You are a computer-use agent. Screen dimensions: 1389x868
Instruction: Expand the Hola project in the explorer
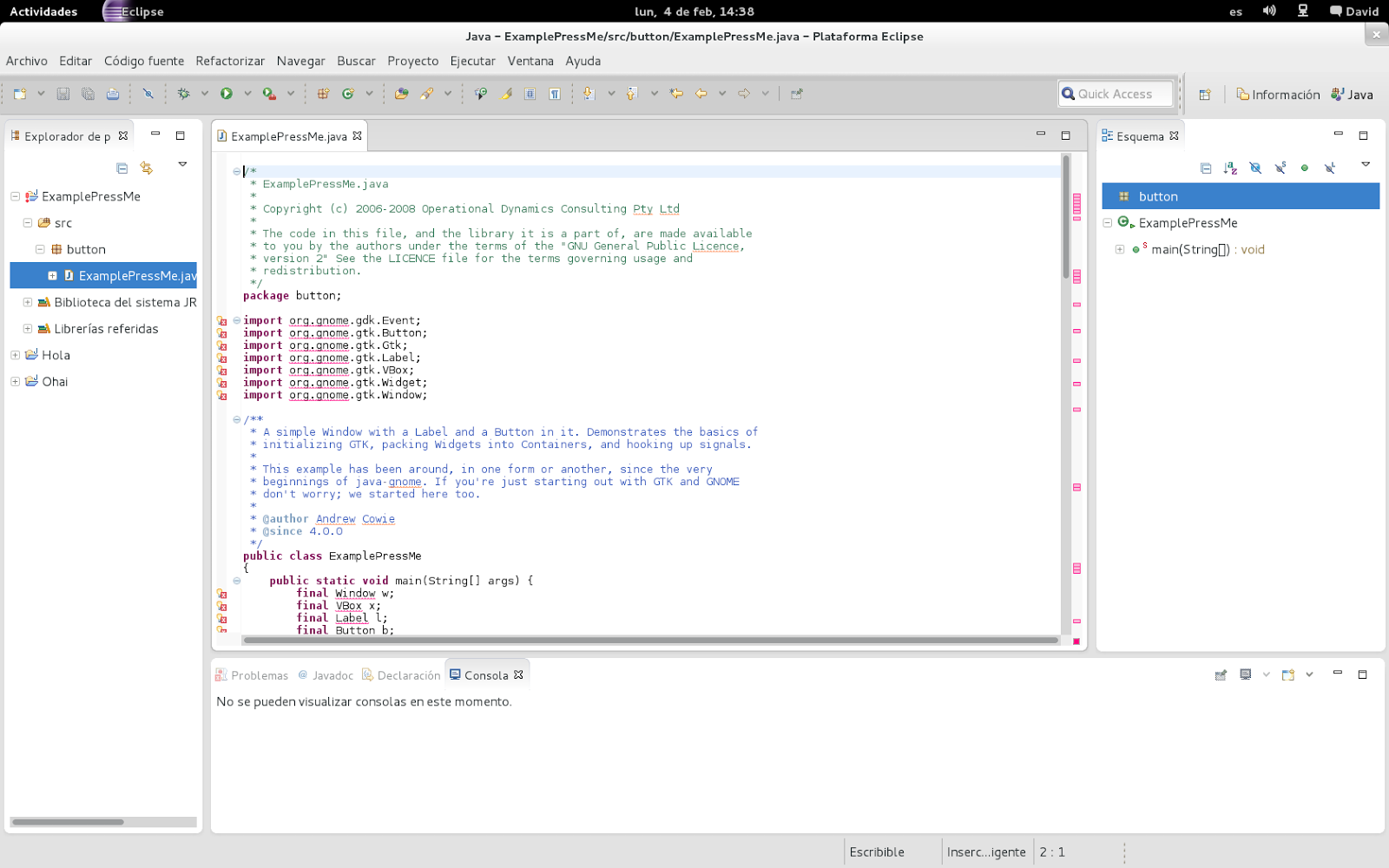[x=14, y=355]
